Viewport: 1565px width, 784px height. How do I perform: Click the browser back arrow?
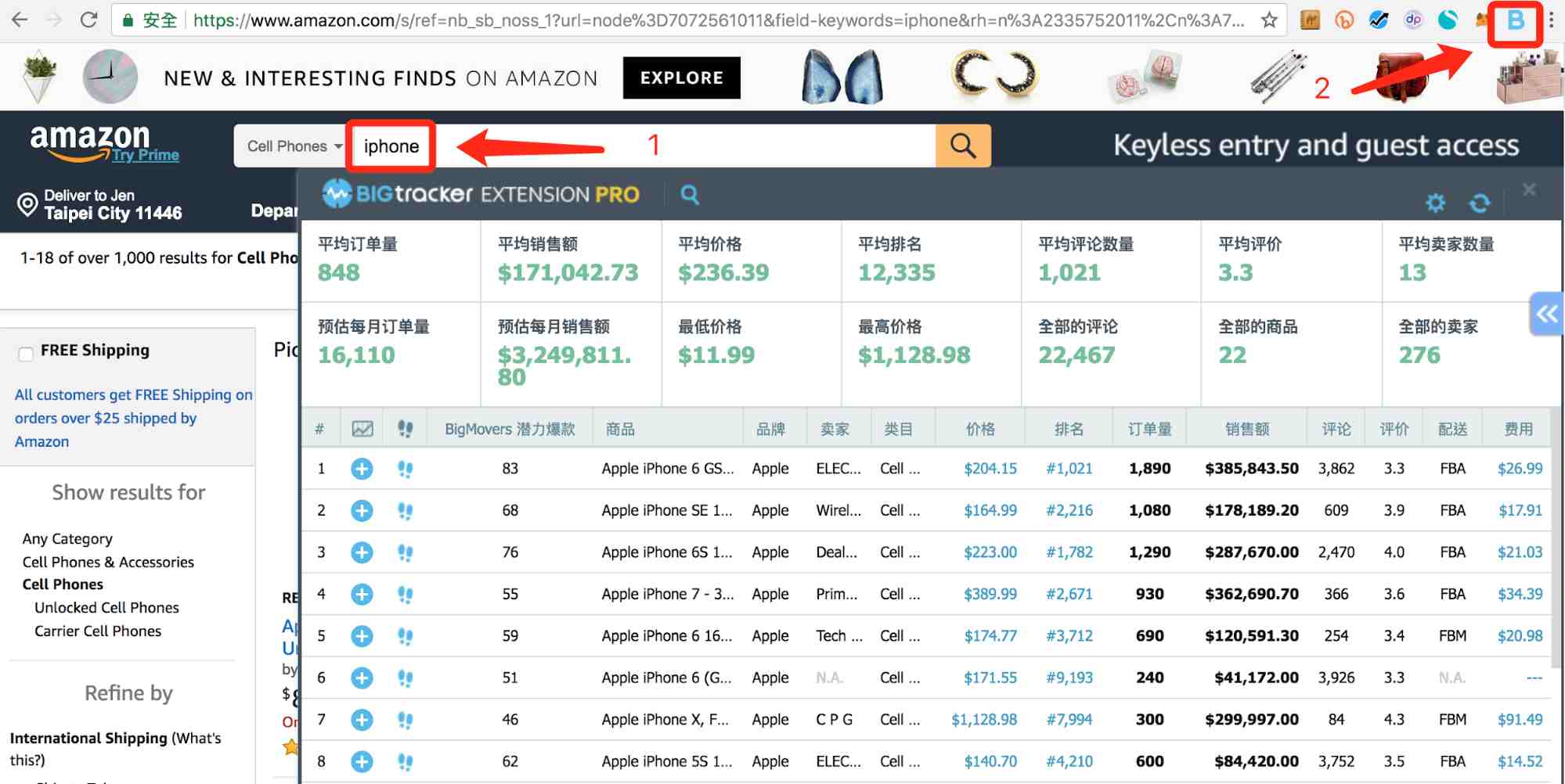click(20, 20)
